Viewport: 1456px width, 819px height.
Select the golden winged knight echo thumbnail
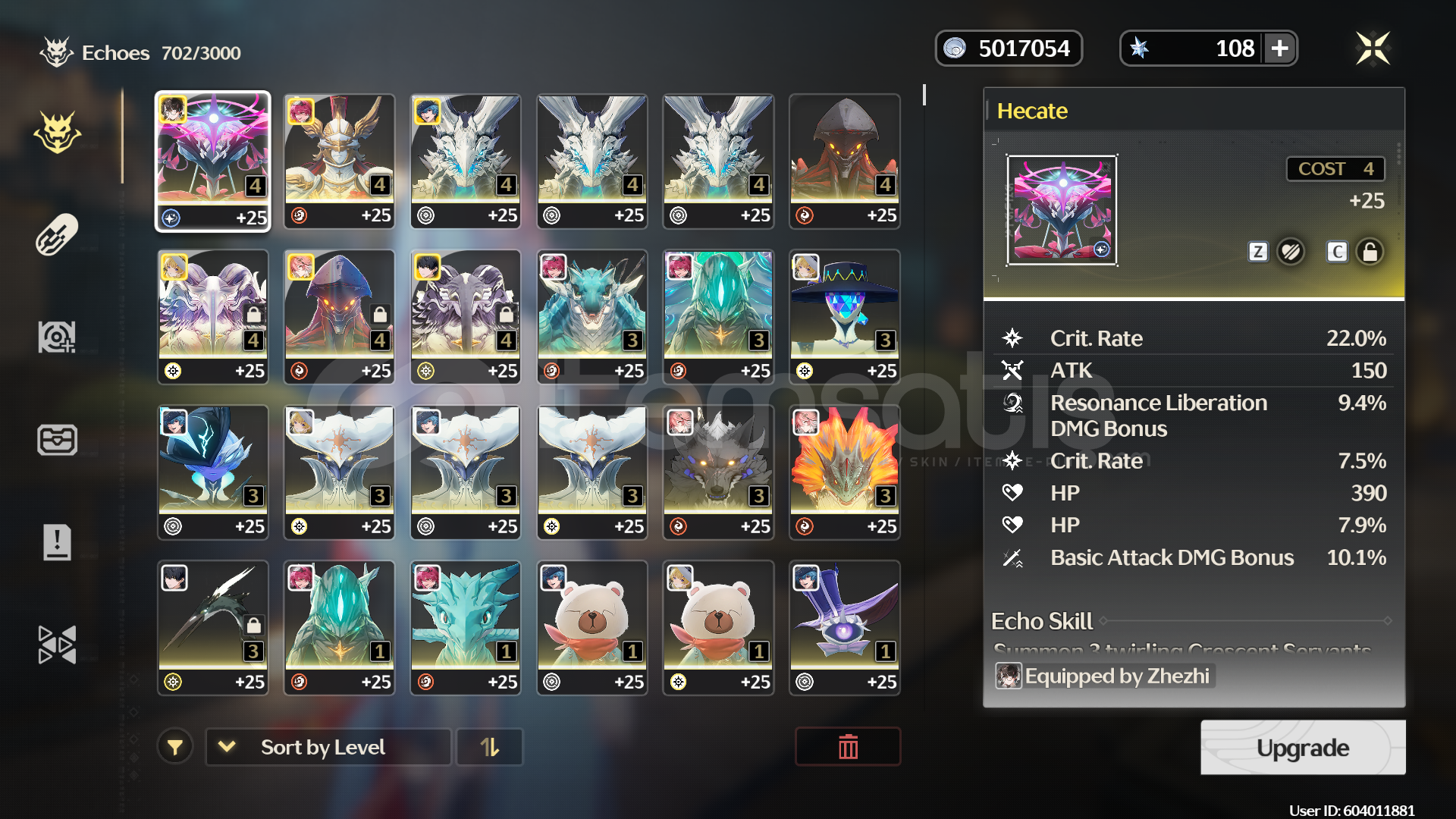339,161
